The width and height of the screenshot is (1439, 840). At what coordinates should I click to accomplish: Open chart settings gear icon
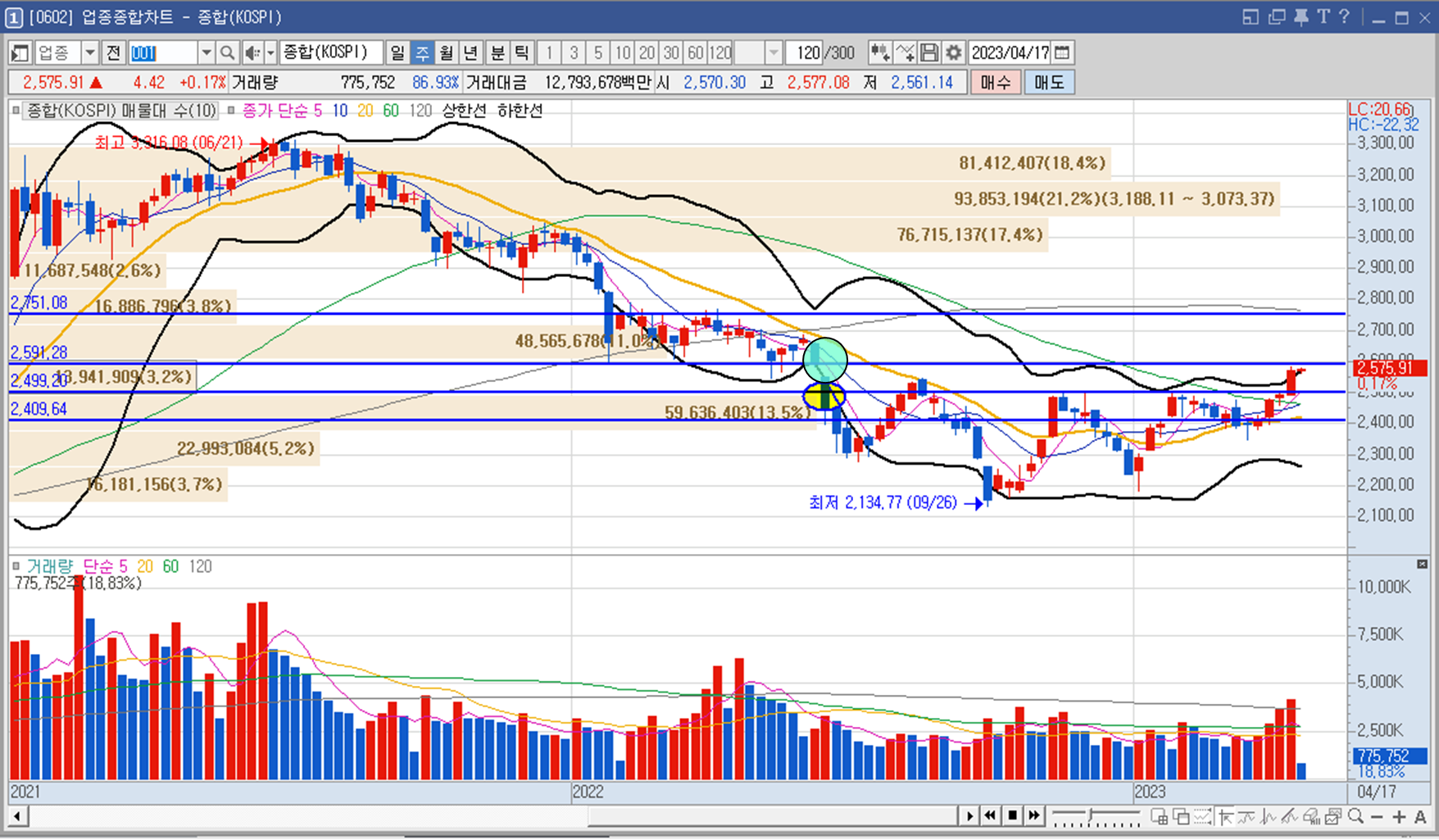click(x=953, y=53)
